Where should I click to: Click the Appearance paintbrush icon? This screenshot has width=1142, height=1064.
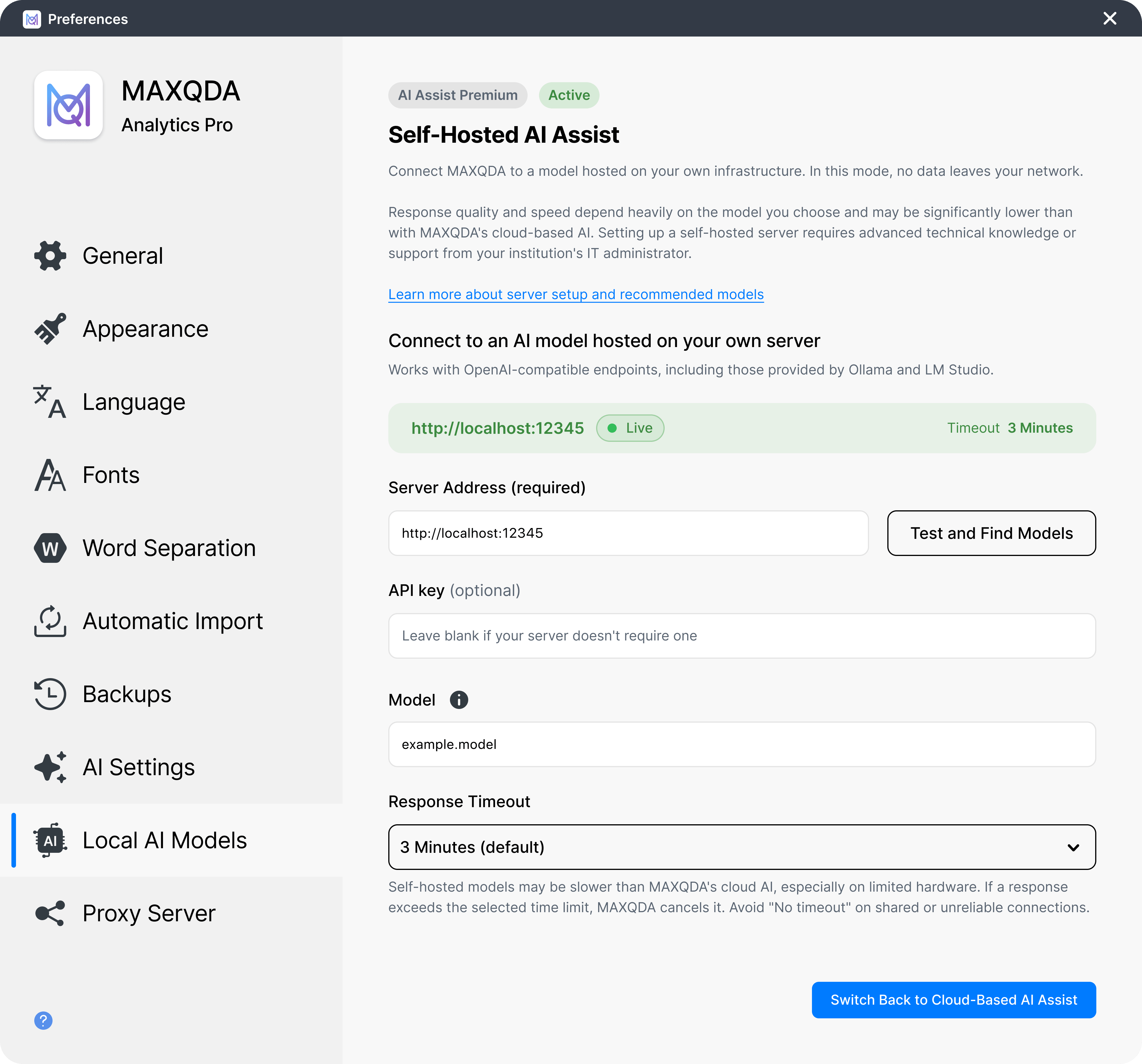click(x=50, y=329)
